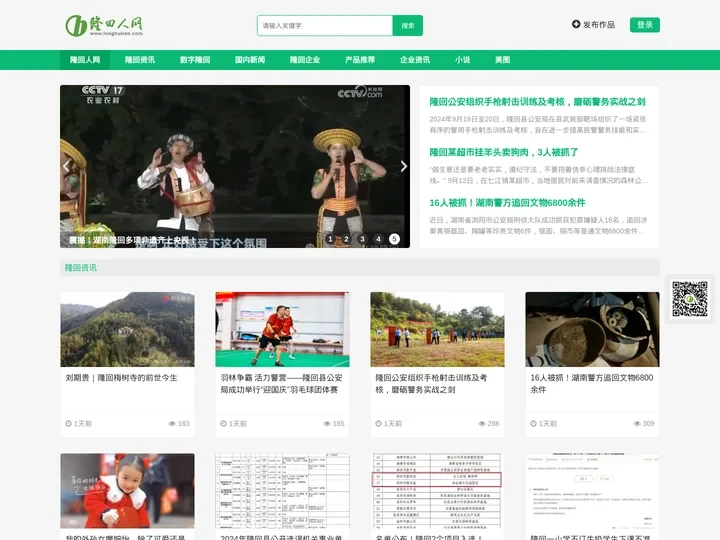Open article 刘期贵｜隆回梅树寺的前世今生
This screenshot has width=720, height=540.
tap(121, 378)
